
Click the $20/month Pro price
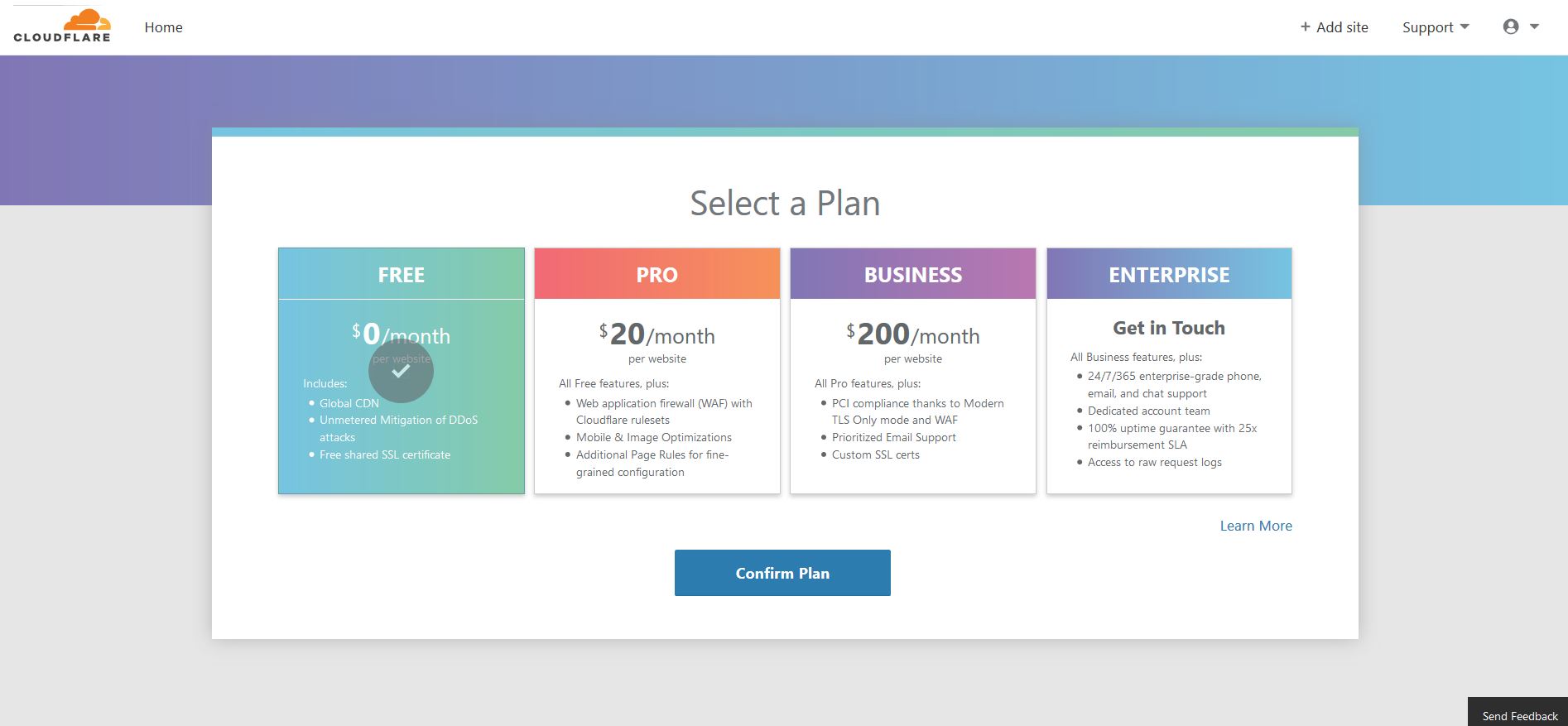point(657,334)
